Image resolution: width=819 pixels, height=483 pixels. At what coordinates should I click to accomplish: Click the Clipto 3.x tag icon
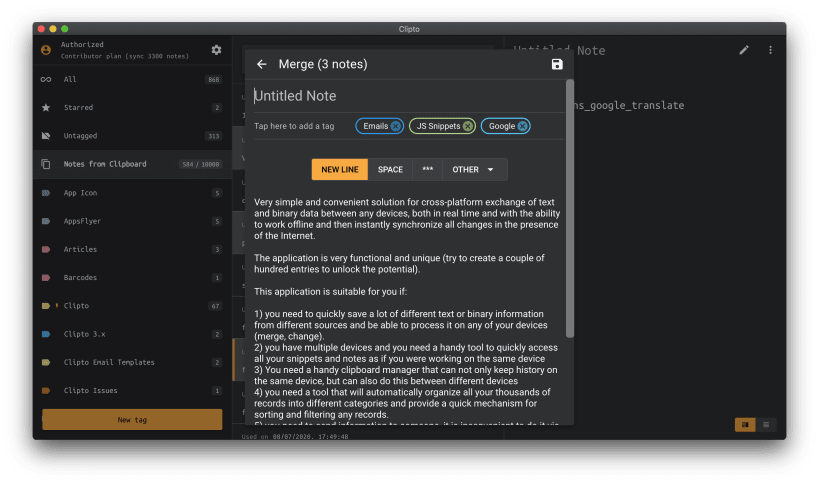pyautogui.click(x=46, y=334)
